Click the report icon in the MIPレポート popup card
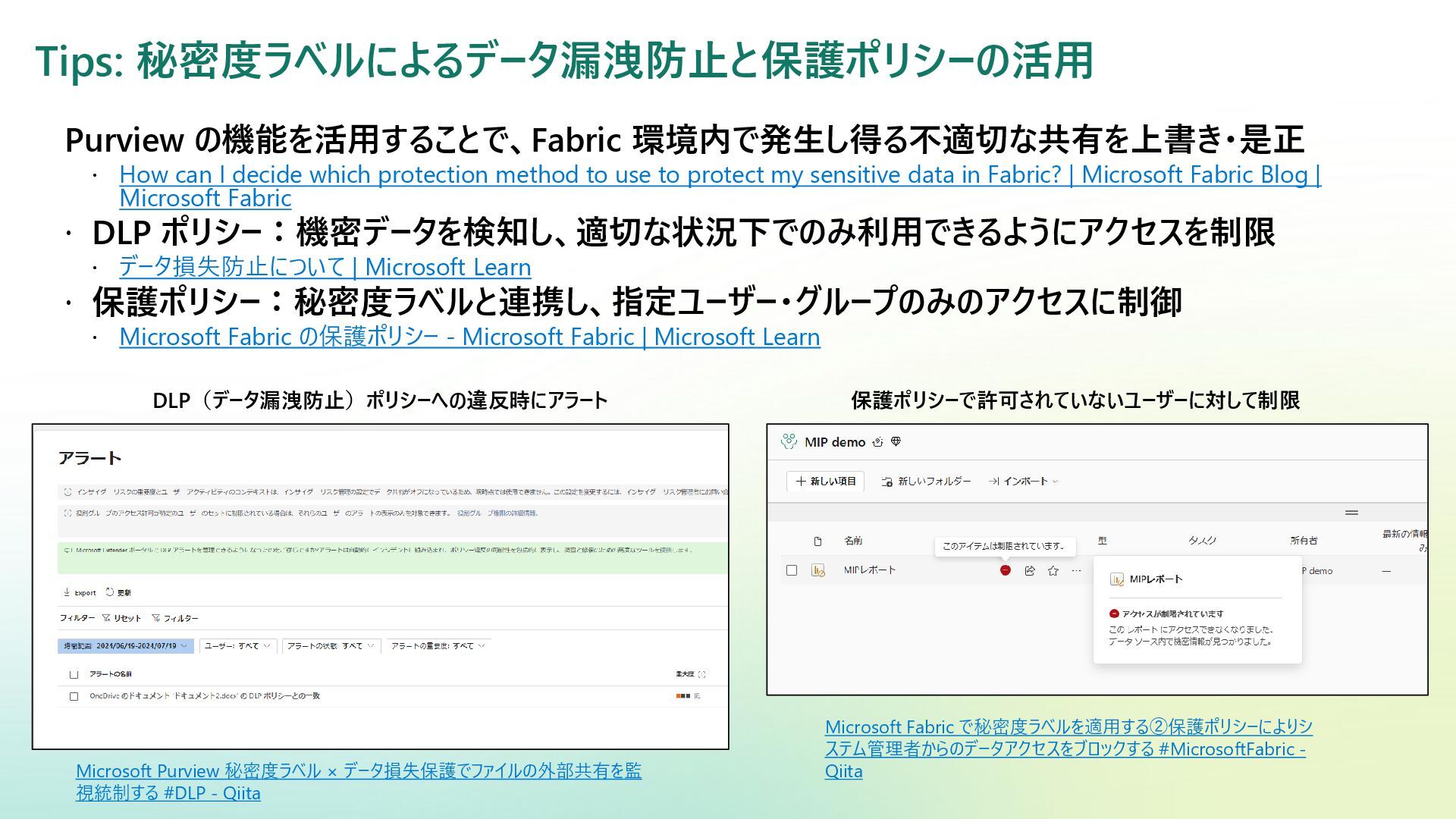 (1116, 579)
